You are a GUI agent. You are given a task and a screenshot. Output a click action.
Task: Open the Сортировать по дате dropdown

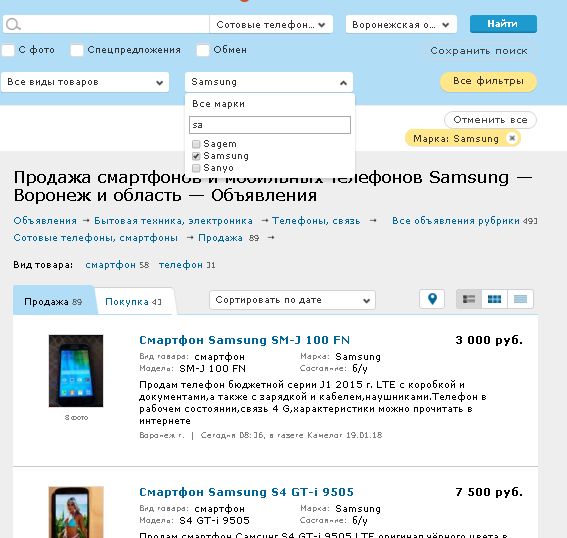click(x=292, y=300)
